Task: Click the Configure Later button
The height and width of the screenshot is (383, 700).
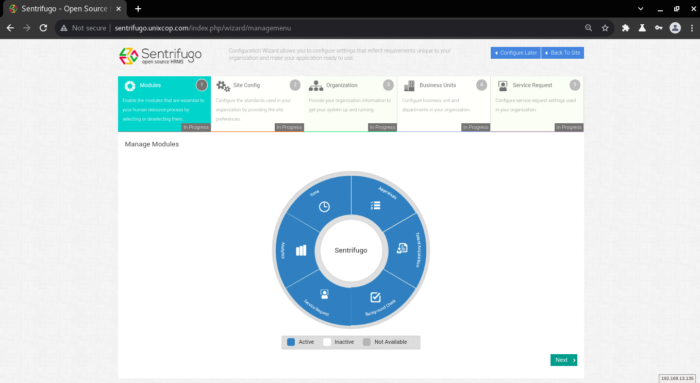Action: [516, 53]
